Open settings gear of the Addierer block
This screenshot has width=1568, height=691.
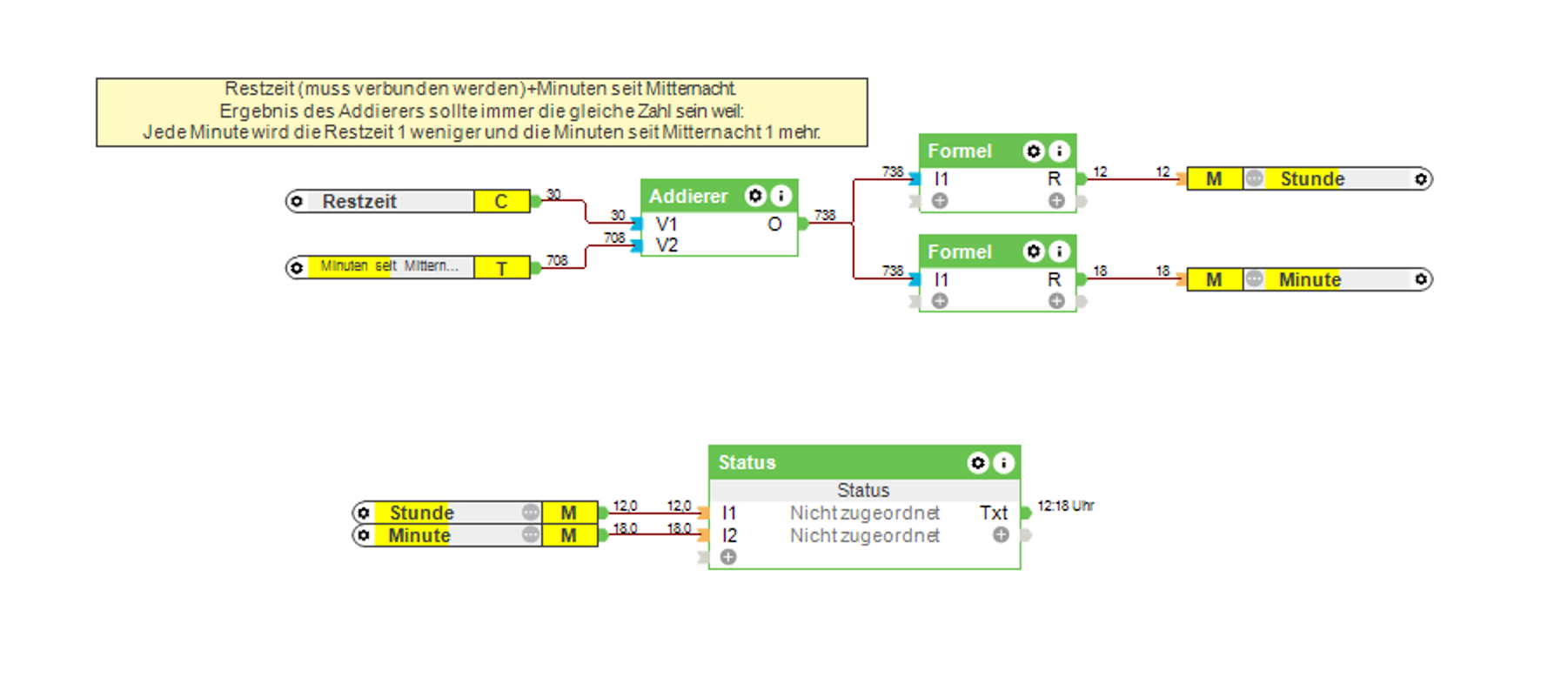pyautogui.click(x=755, y=196)
